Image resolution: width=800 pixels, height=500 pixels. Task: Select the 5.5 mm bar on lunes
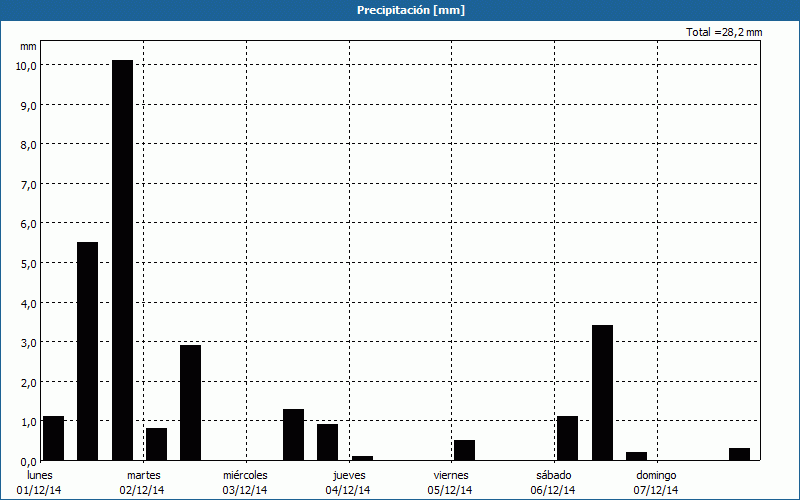(x=88, y=351)
